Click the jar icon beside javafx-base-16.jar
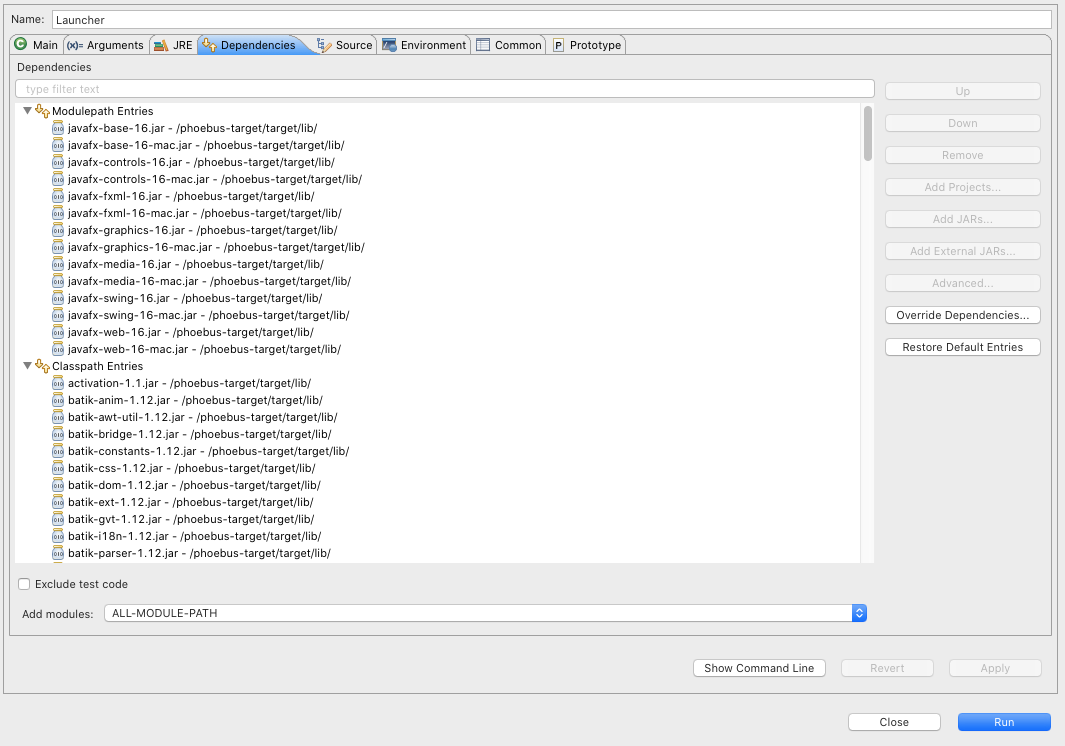This screenshot has height=746, width=1065. coord(57,128)
